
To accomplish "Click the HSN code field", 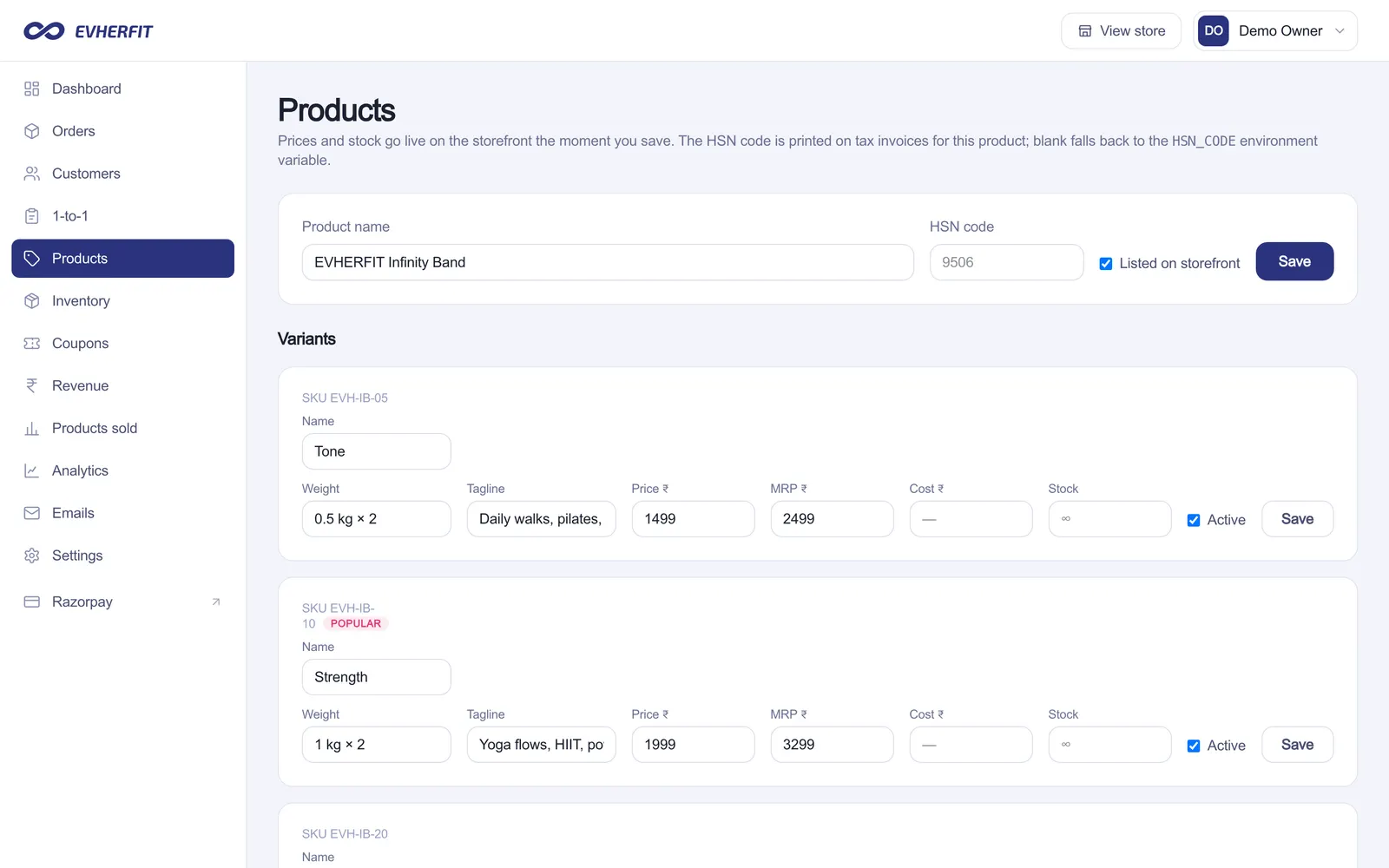I will tap(1006, 262).
